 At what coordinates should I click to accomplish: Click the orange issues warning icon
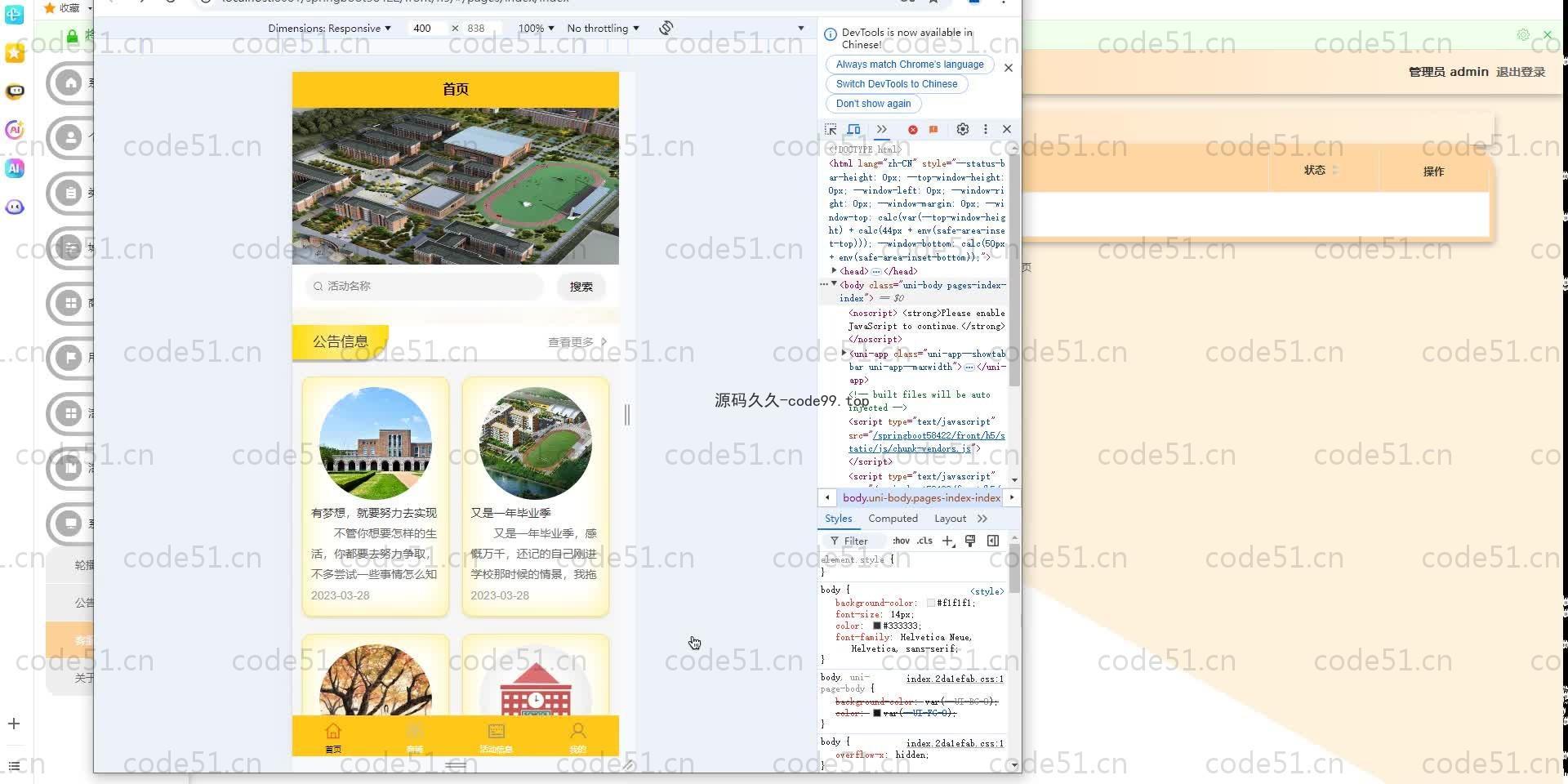(x=933, y=130)
